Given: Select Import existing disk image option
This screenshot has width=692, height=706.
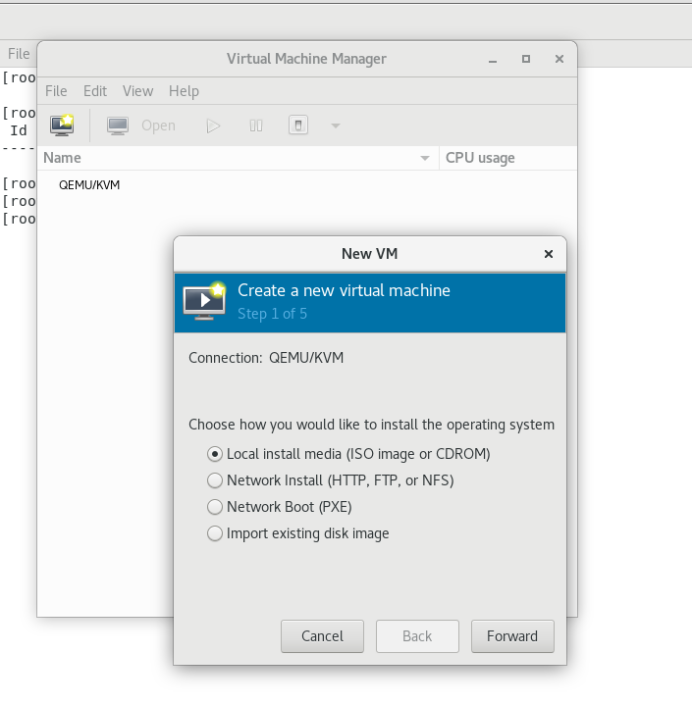Looking at the screenshot, I should pyautogui.click(x=298, y=533).
